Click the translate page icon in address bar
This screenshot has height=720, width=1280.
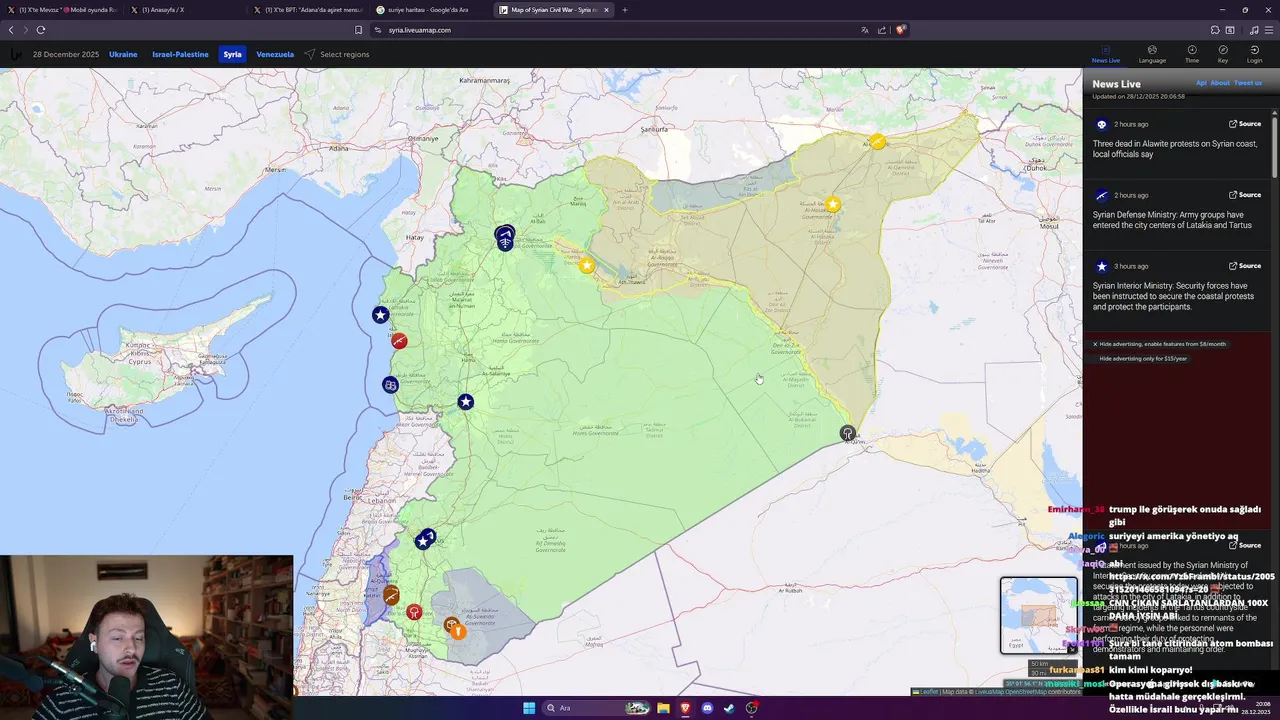point(865,30)
